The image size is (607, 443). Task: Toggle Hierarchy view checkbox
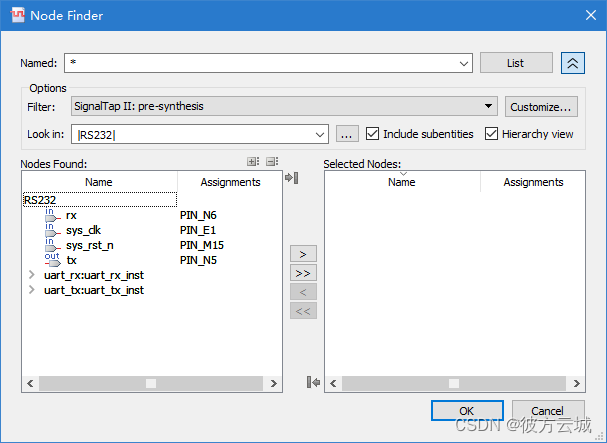(x=491, y=134)
